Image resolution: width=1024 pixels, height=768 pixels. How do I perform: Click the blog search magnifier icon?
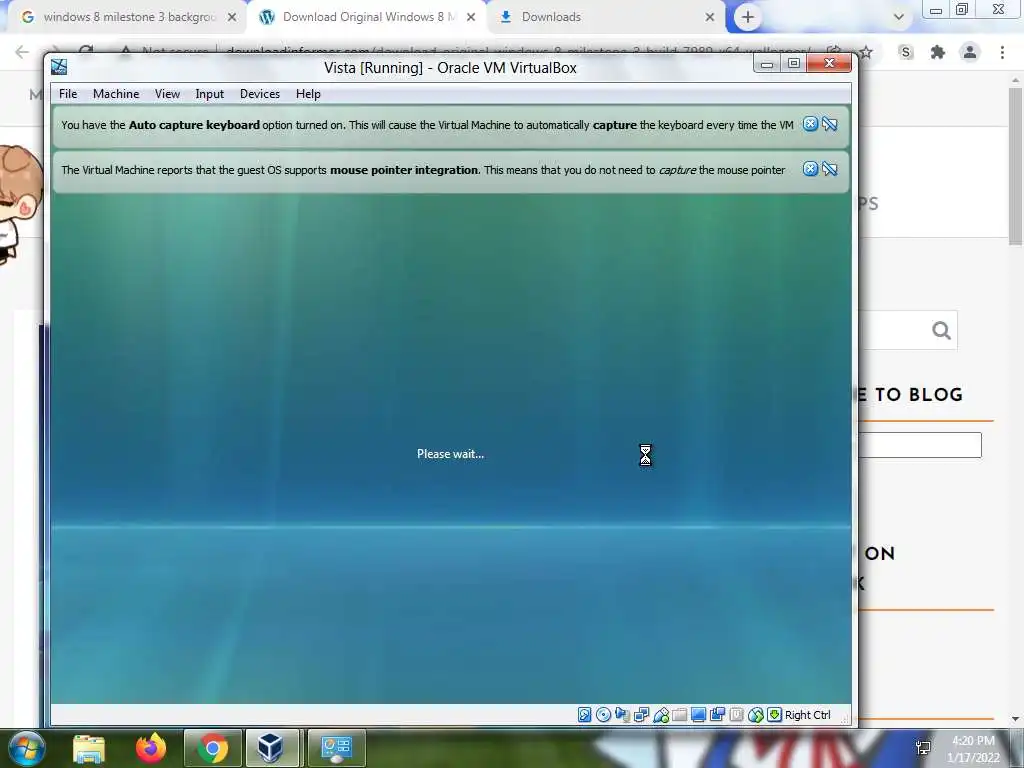coord(941,330)
